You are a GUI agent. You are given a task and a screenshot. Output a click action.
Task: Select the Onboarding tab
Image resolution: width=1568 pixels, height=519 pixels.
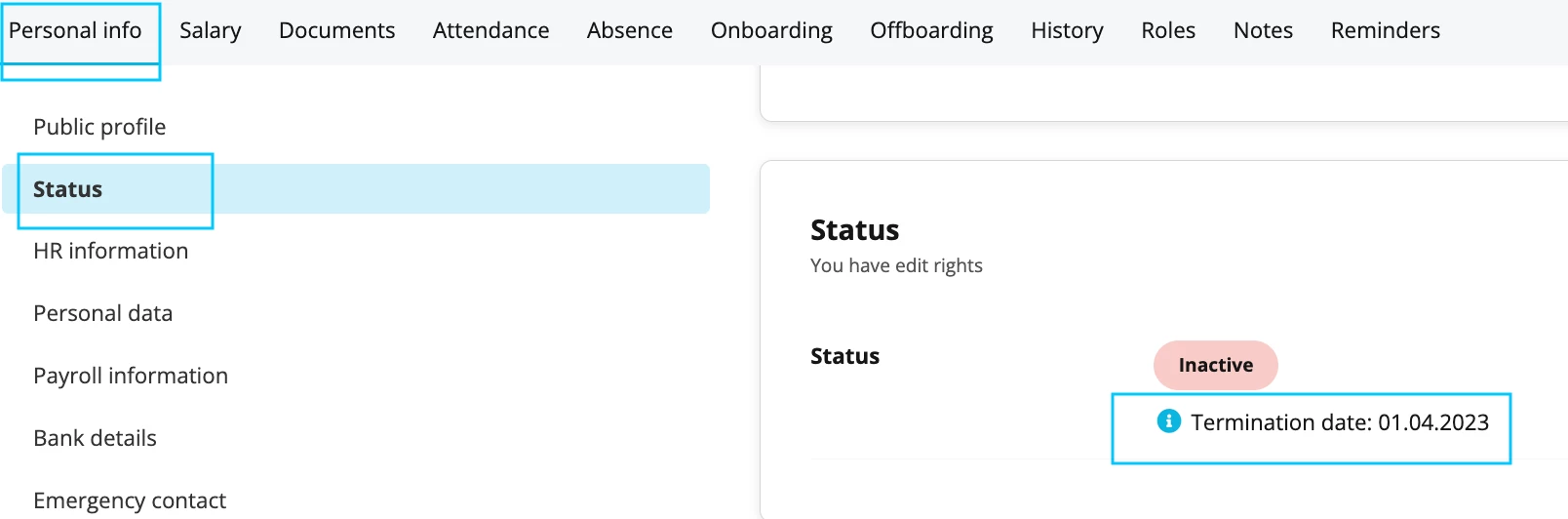click(771, 30)
